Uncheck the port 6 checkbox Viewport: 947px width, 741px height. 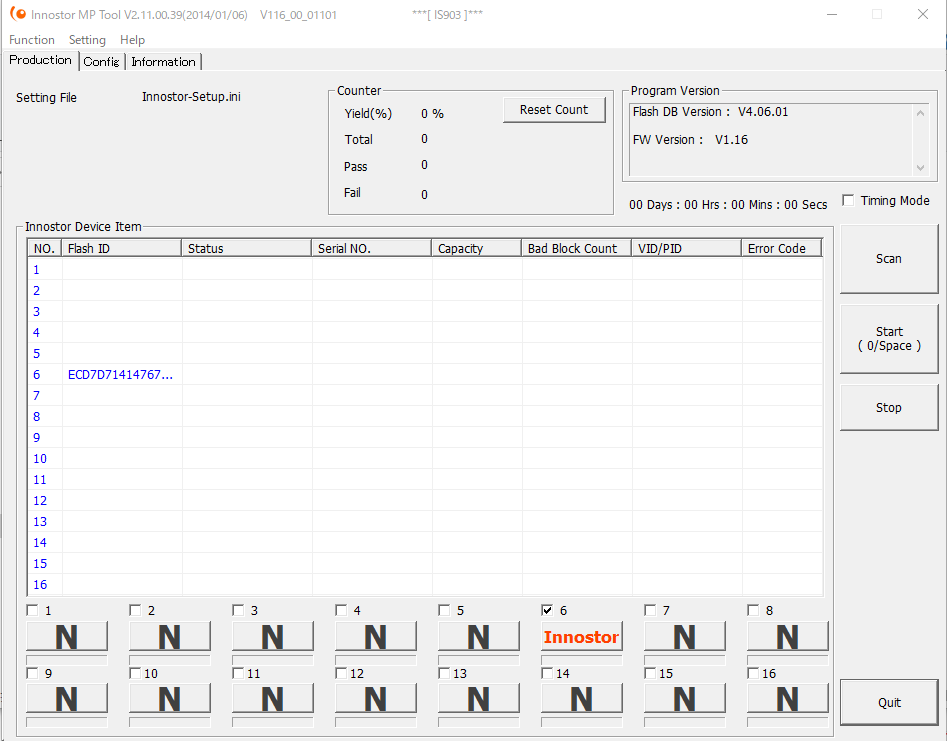pos(547,610)
